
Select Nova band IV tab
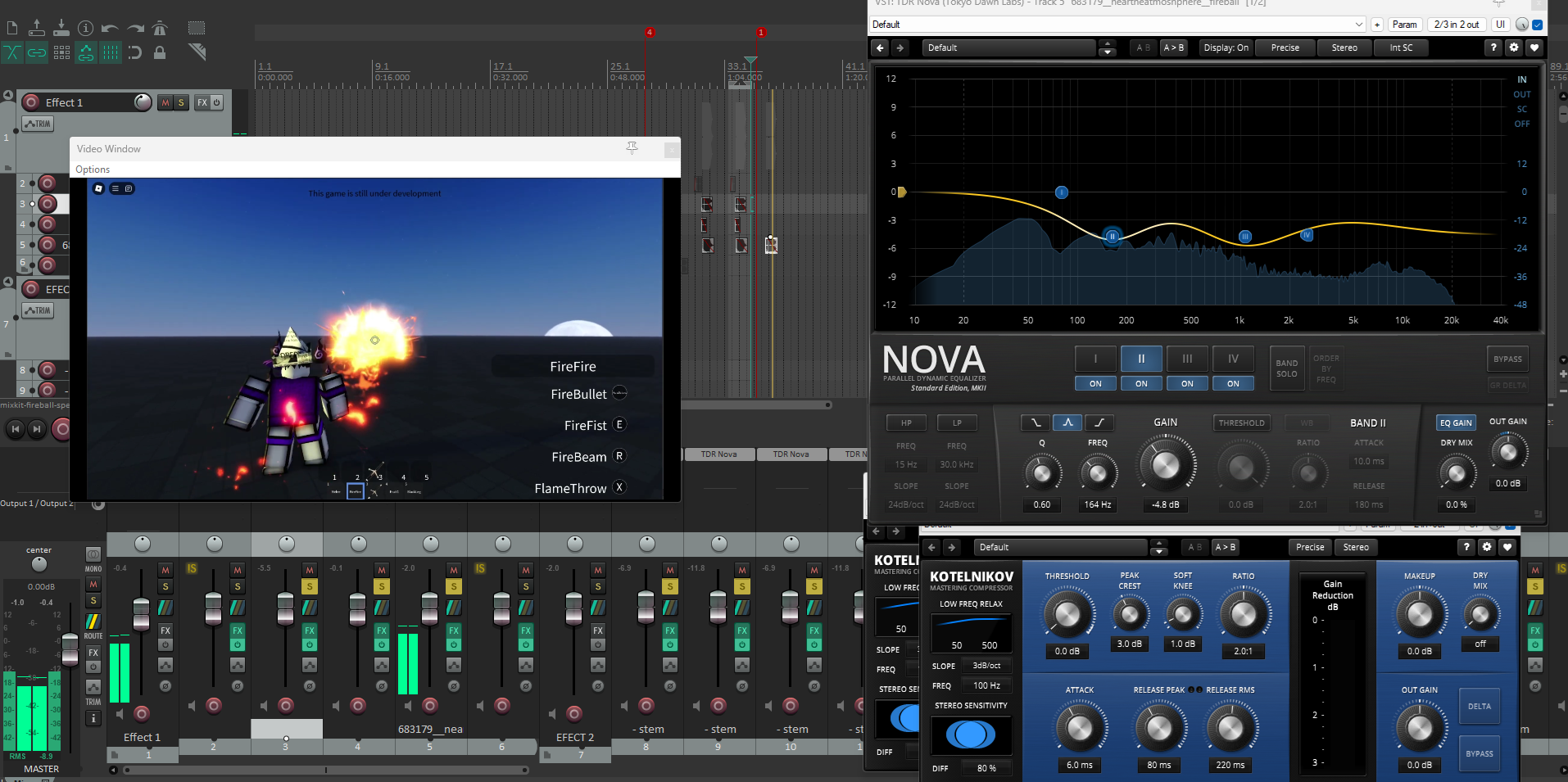(1233, 359)
